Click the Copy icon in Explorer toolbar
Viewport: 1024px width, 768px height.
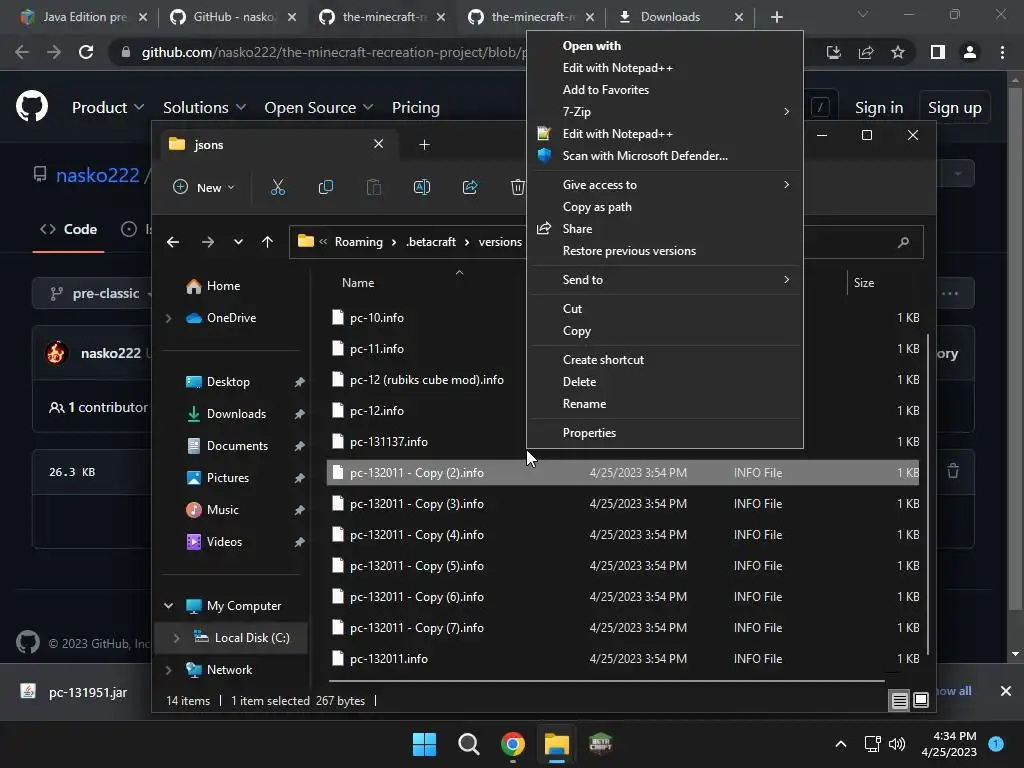click(x=325, y=187)
